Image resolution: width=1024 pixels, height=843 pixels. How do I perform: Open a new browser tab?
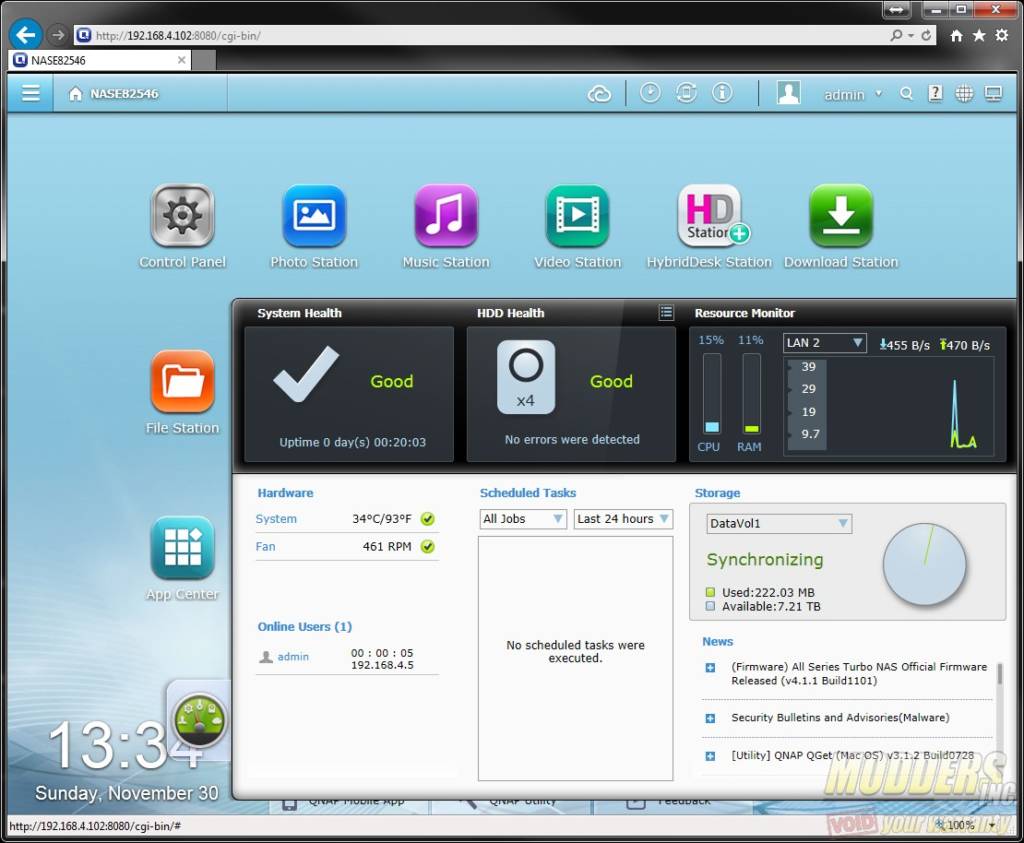click(204, 61)
